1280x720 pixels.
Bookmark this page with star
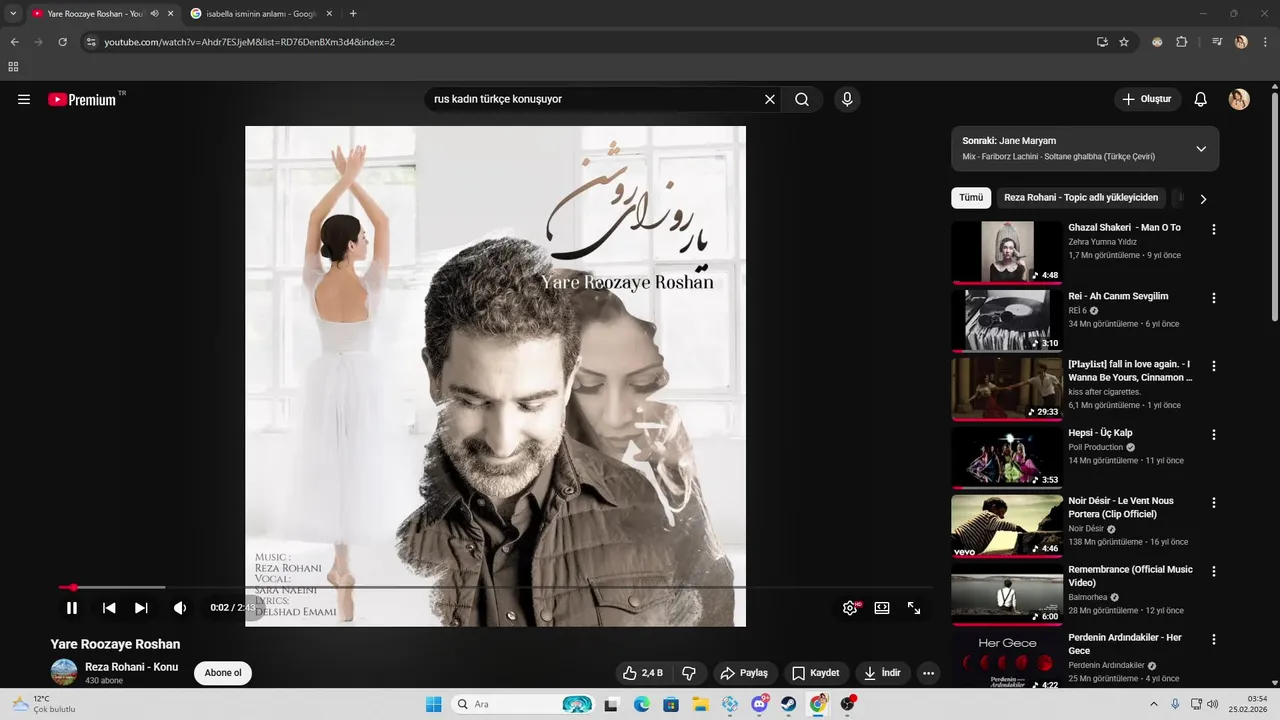[x=1124, y=42]
